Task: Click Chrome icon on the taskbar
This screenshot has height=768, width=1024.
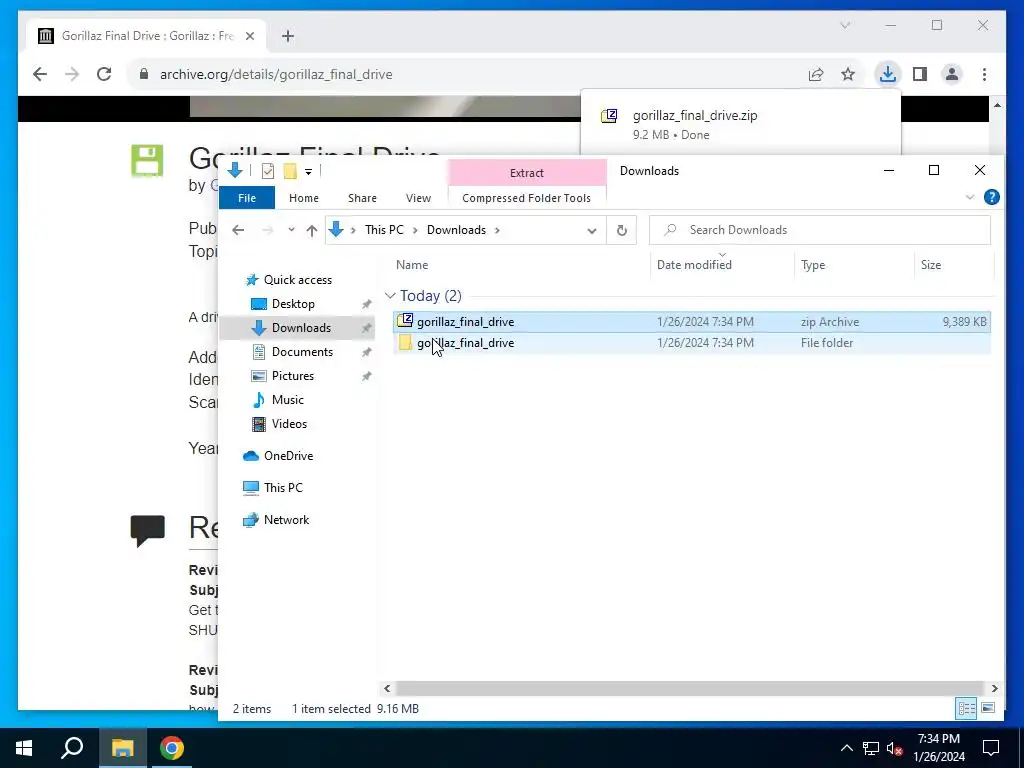Action: (x=172, y=748)
